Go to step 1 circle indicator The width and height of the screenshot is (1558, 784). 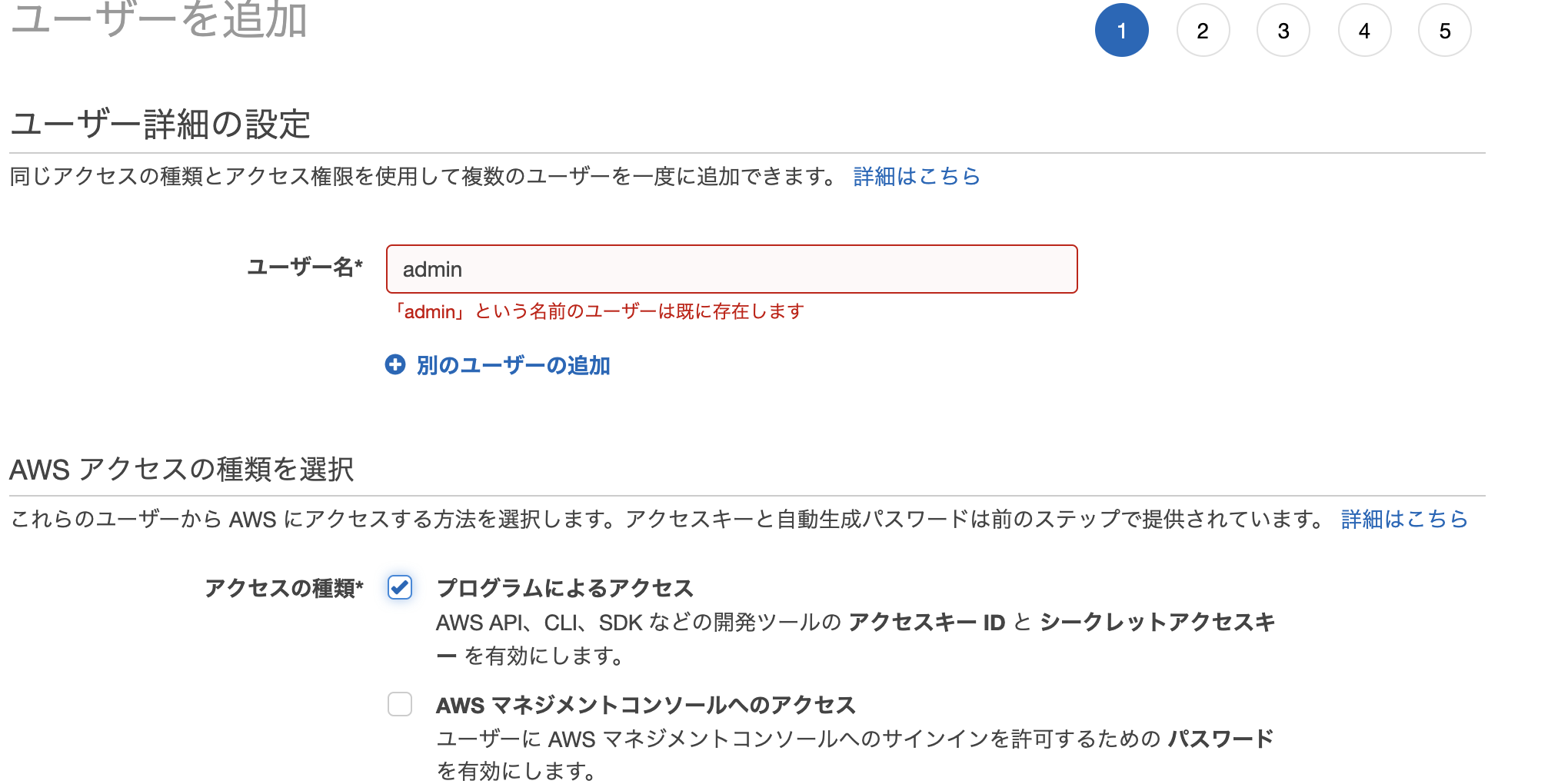pos(1121,31)
